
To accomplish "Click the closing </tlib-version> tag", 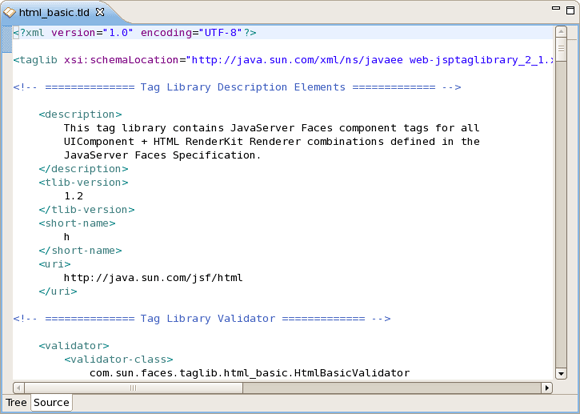I will pyautogui.click(x=87, y=210).
